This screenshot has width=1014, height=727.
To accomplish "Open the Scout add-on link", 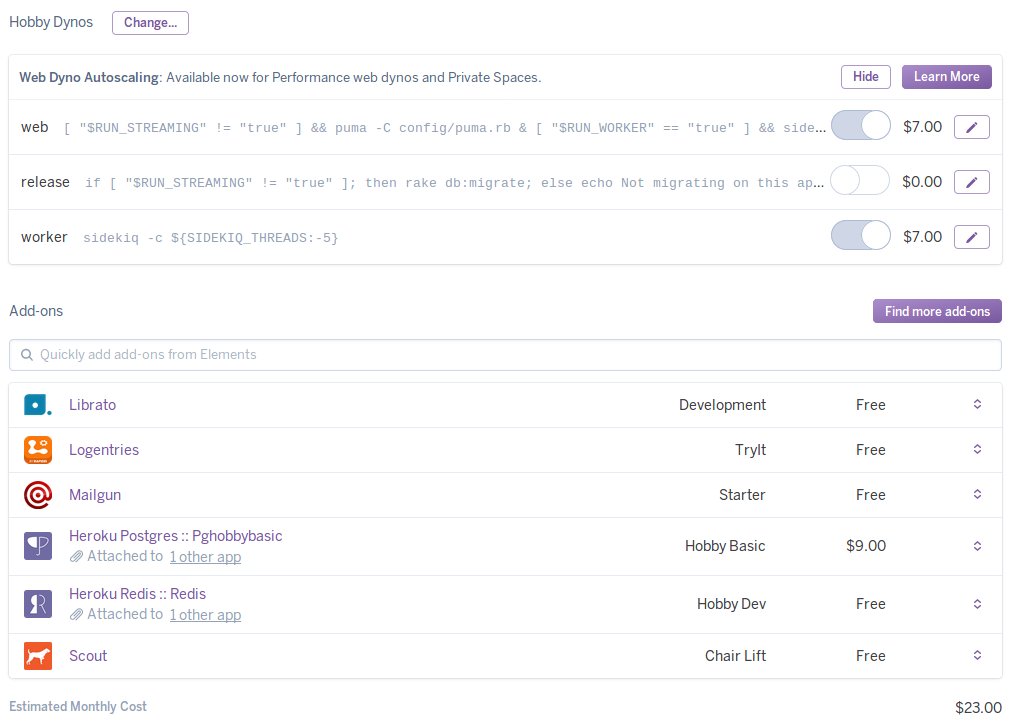I will pos(88,656).
